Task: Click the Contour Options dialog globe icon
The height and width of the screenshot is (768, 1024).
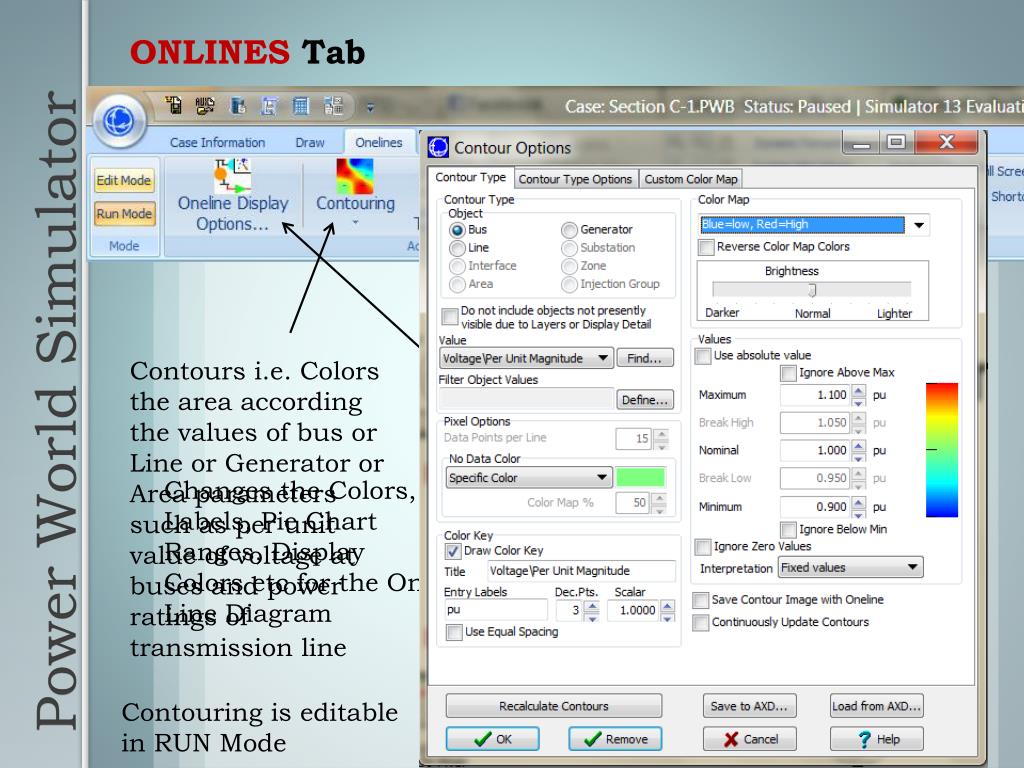Action: (438, 148)
